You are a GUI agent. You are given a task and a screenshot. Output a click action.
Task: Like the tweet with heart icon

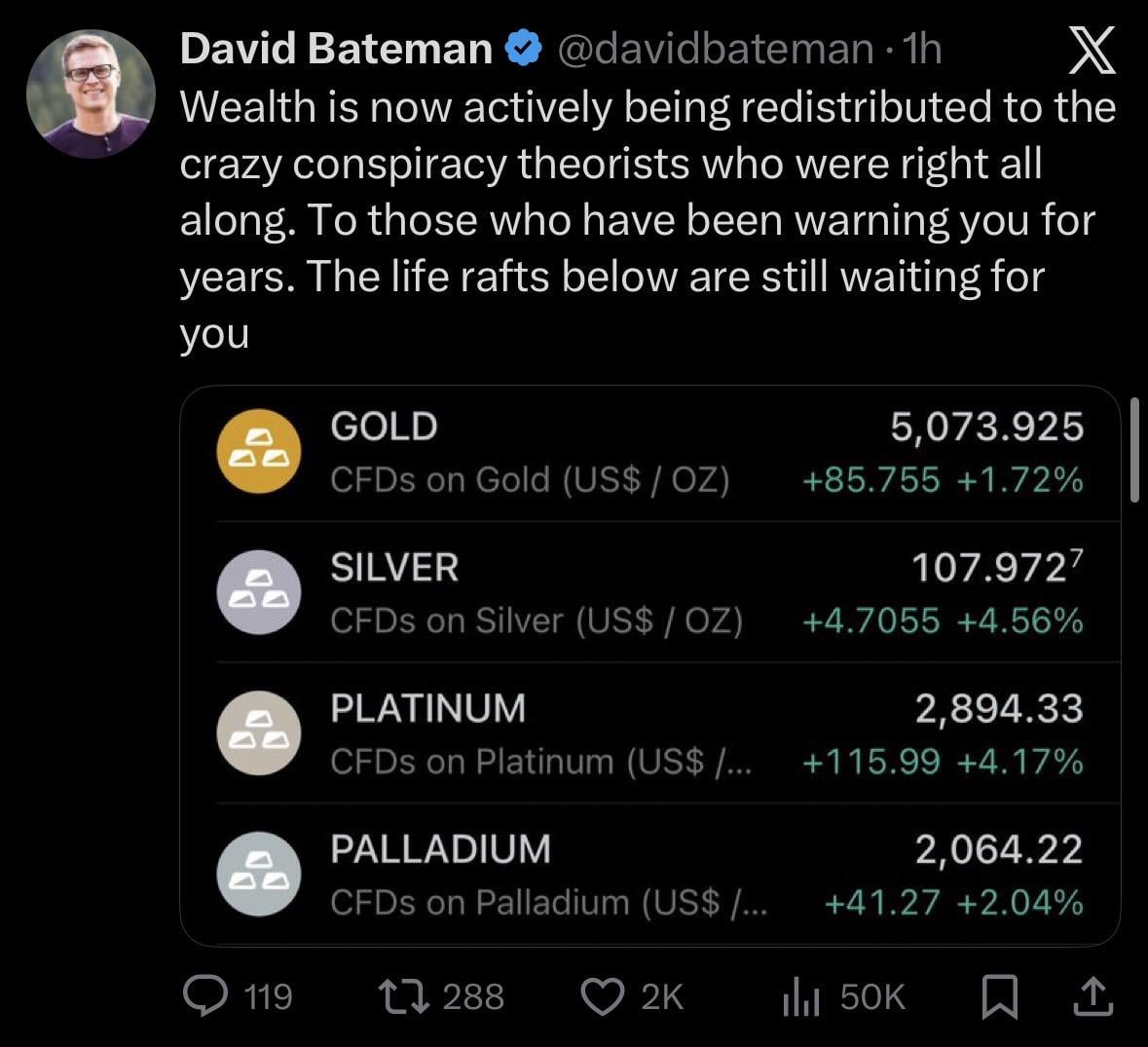(602, 996)
